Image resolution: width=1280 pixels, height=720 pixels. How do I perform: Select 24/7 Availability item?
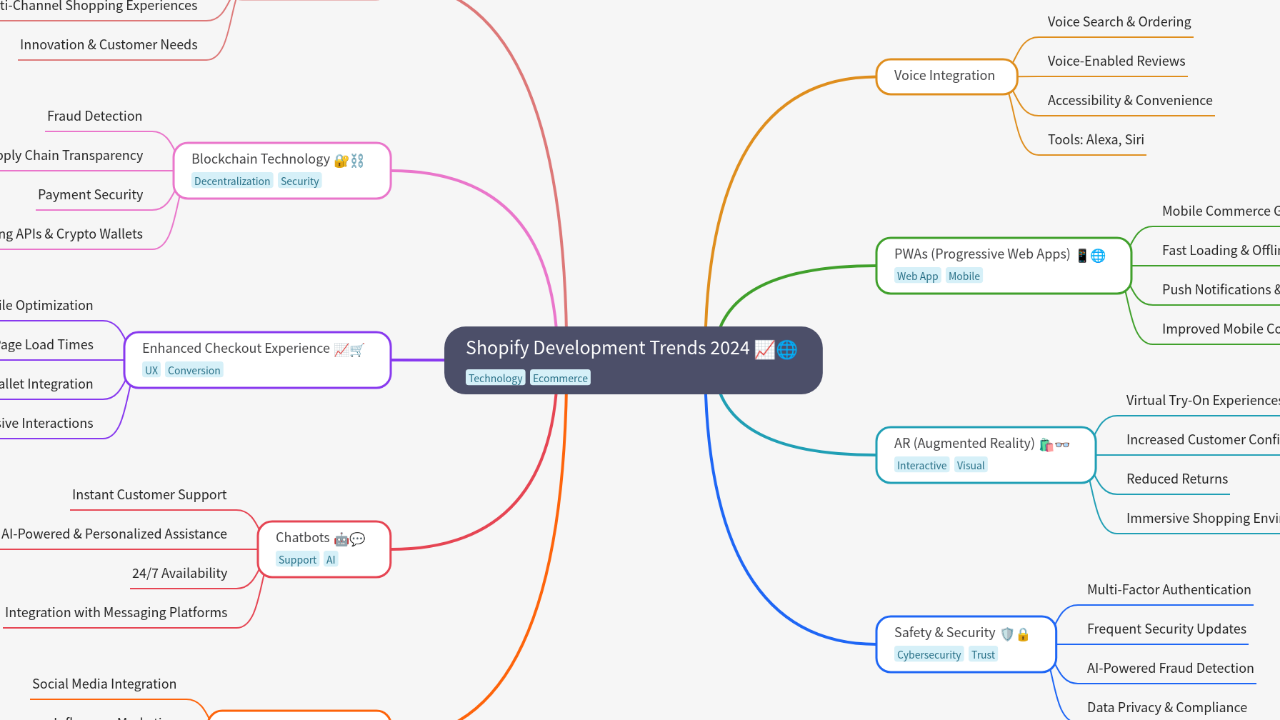coord(180,574)
